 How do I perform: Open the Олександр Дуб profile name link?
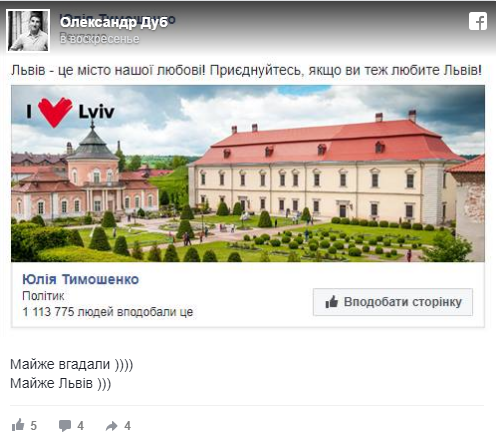click(x=114, y=22)
